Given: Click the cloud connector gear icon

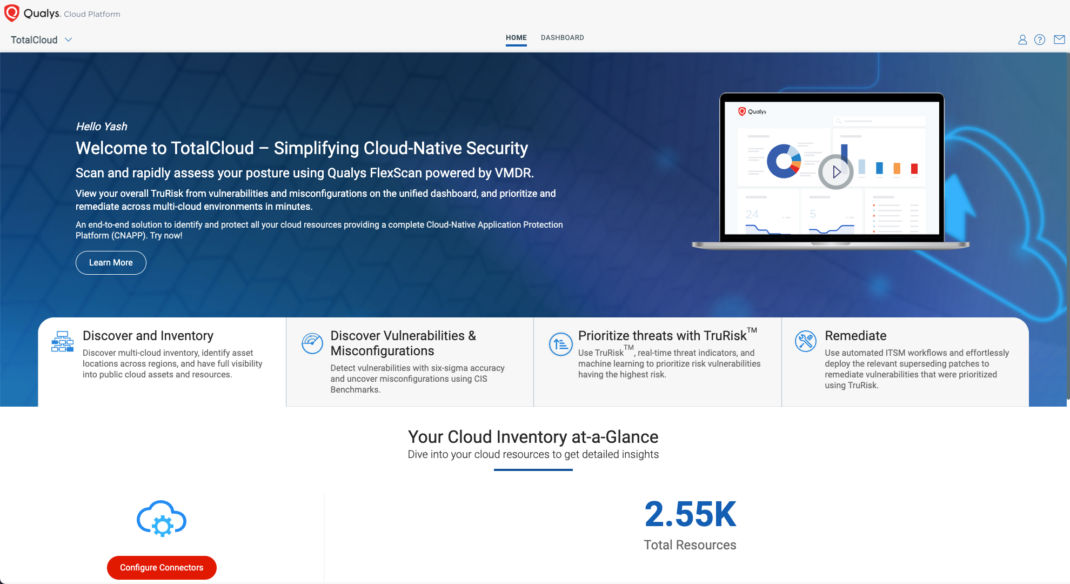Looking at the screenshot, I should [x=161, y=517].
